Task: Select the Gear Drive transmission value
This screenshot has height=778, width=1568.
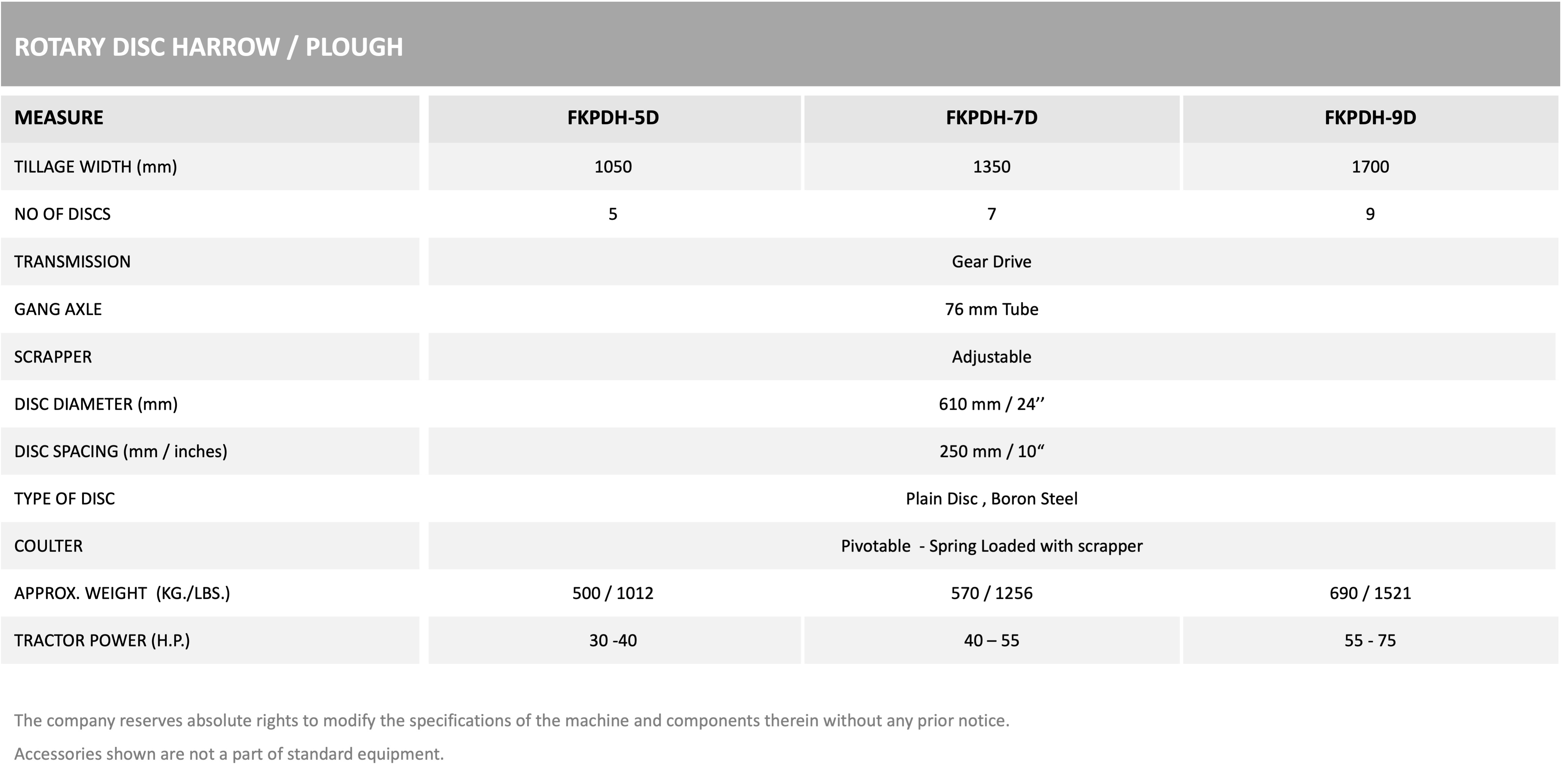Action: coord(992,262)
